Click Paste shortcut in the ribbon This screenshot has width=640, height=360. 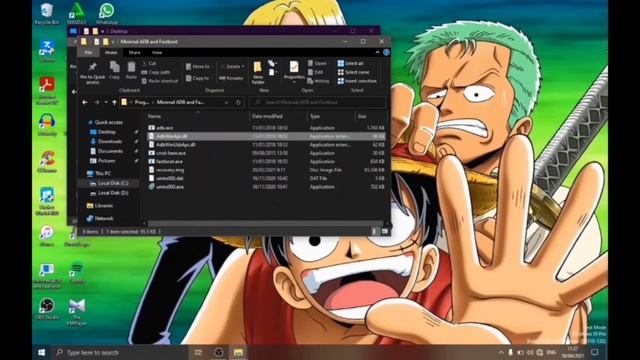160,81
